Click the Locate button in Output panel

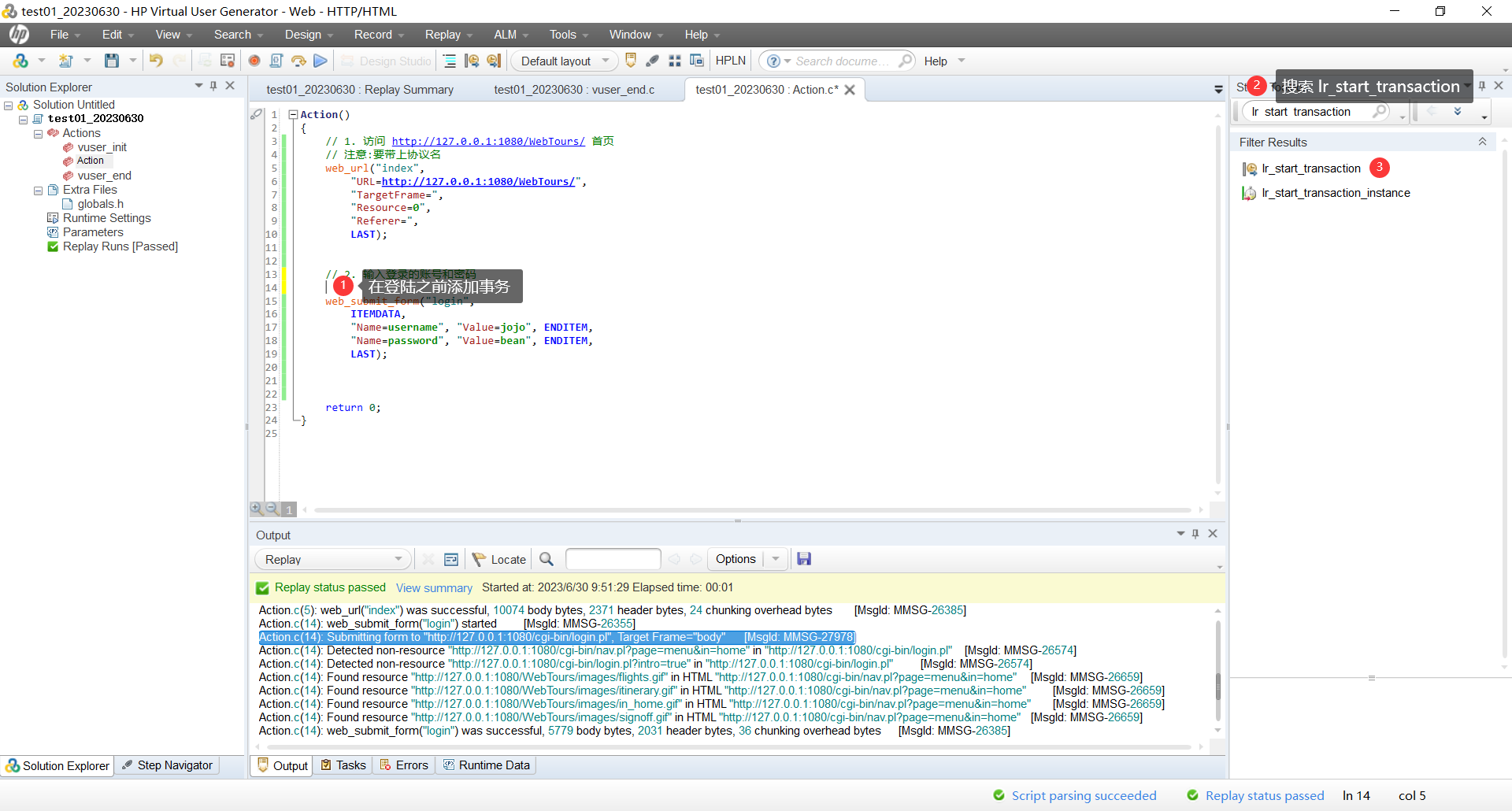(x=499, y=559)
